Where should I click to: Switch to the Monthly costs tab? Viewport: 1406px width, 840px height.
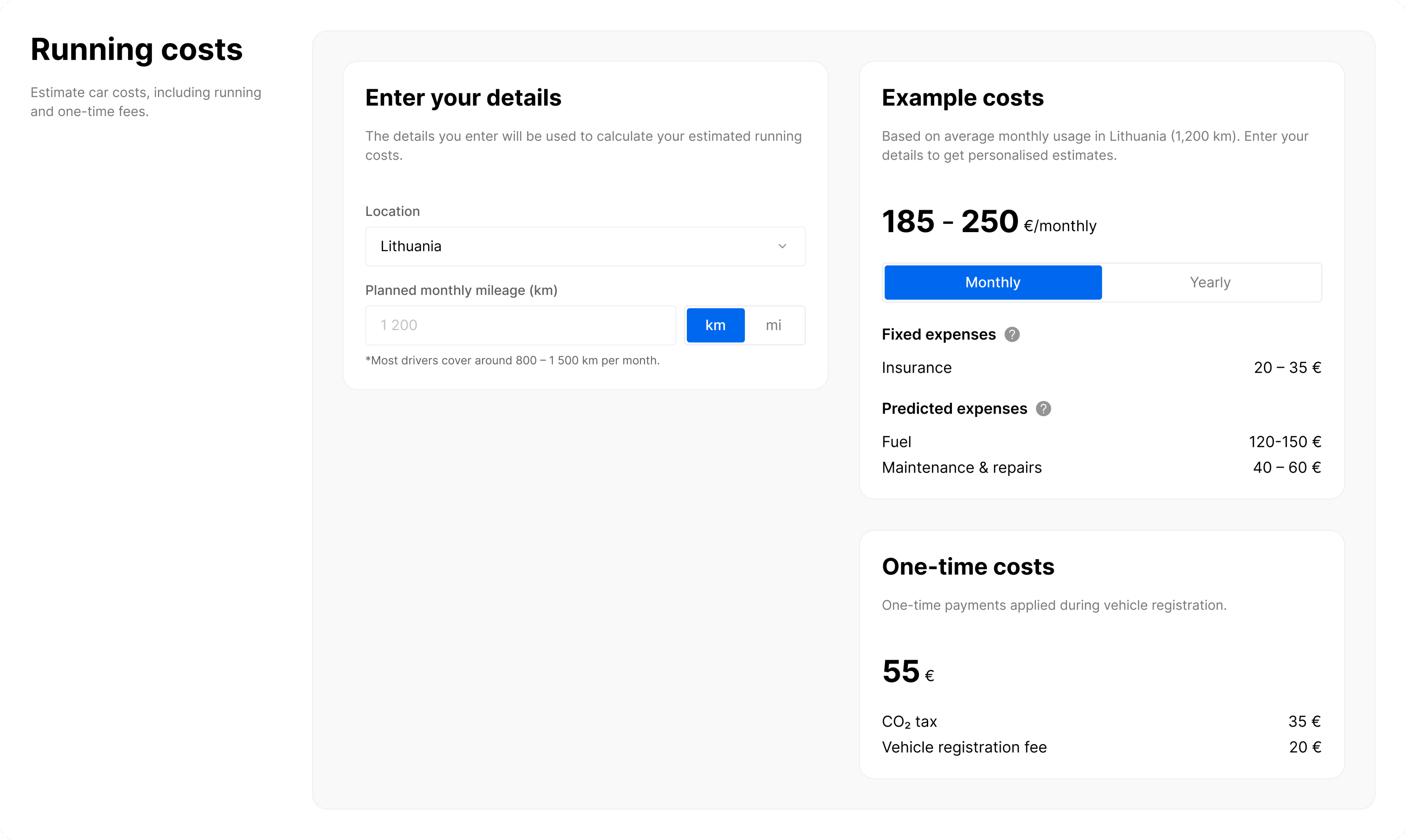click(993, 283)
